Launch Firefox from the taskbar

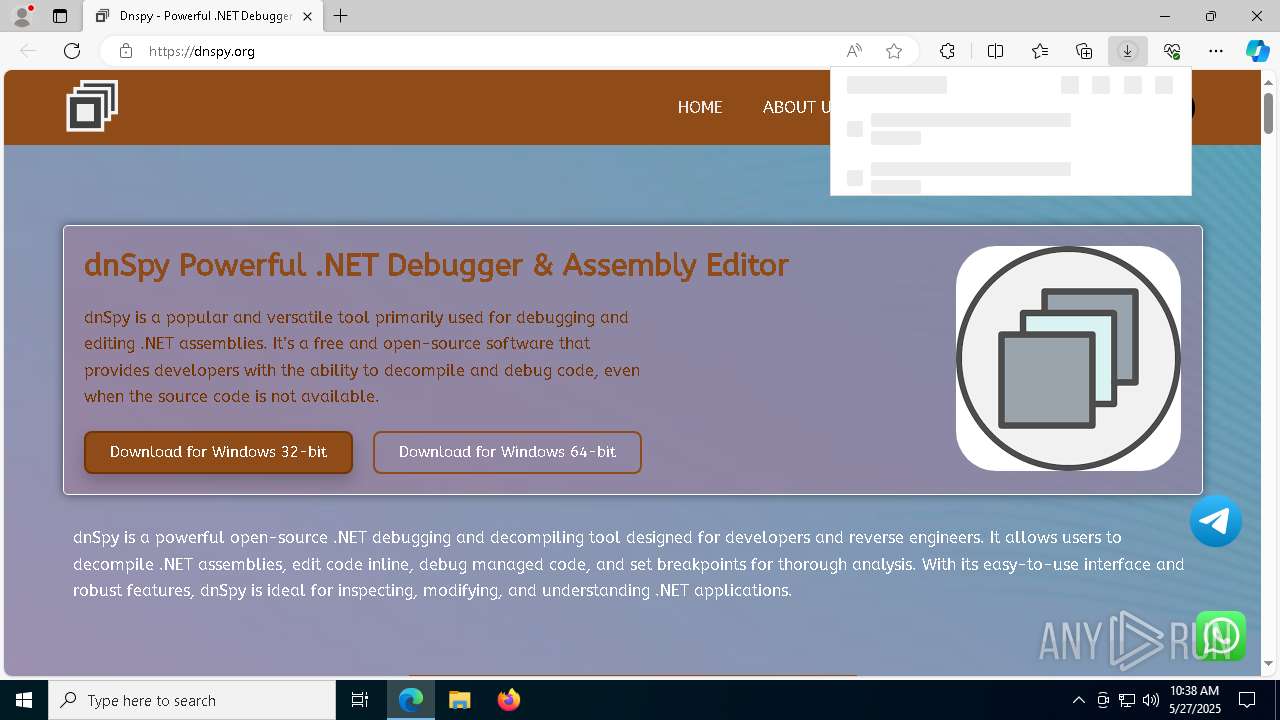click(508, 700)
